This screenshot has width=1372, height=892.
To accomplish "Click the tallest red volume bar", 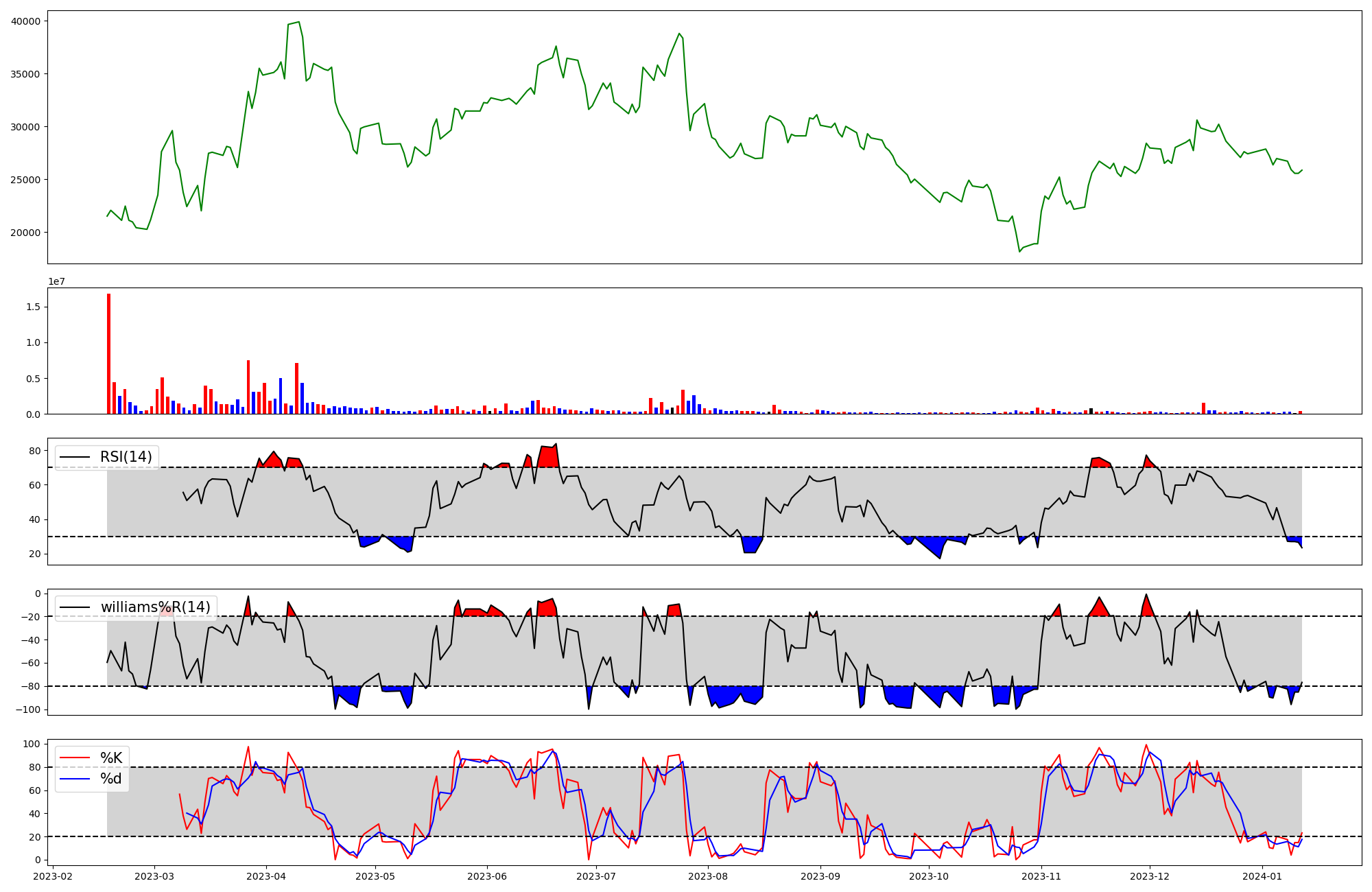I will click(108, 353).
